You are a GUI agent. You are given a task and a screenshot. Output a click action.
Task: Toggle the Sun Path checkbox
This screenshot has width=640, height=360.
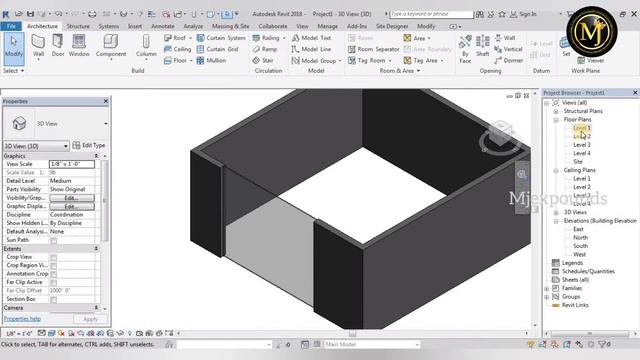coord(53,240)
